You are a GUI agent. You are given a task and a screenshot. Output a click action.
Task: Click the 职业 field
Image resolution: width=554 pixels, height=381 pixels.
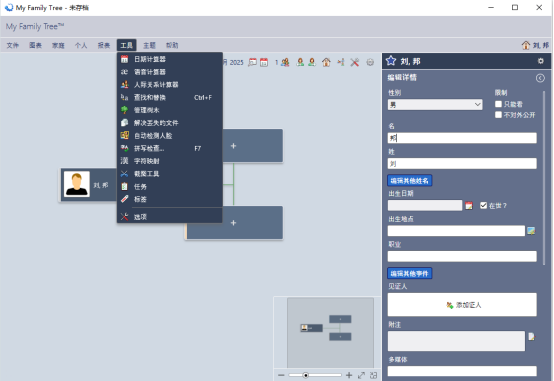462,256
